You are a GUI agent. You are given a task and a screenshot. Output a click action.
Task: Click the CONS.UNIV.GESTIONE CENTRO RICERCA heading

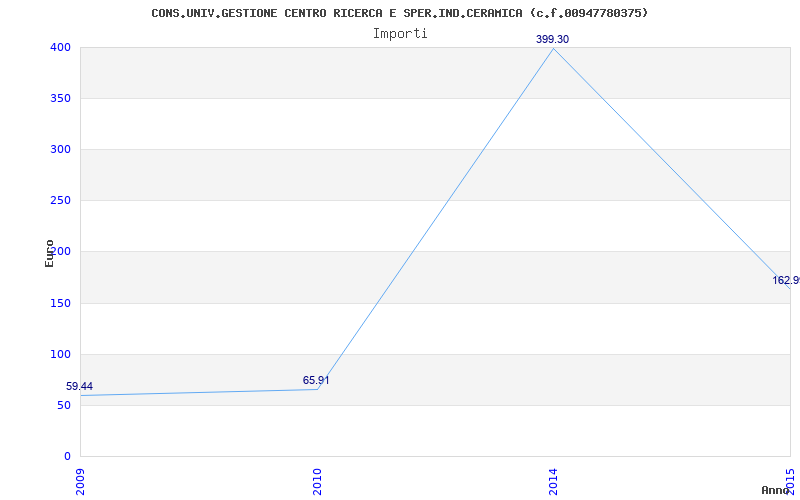[400, 13]
